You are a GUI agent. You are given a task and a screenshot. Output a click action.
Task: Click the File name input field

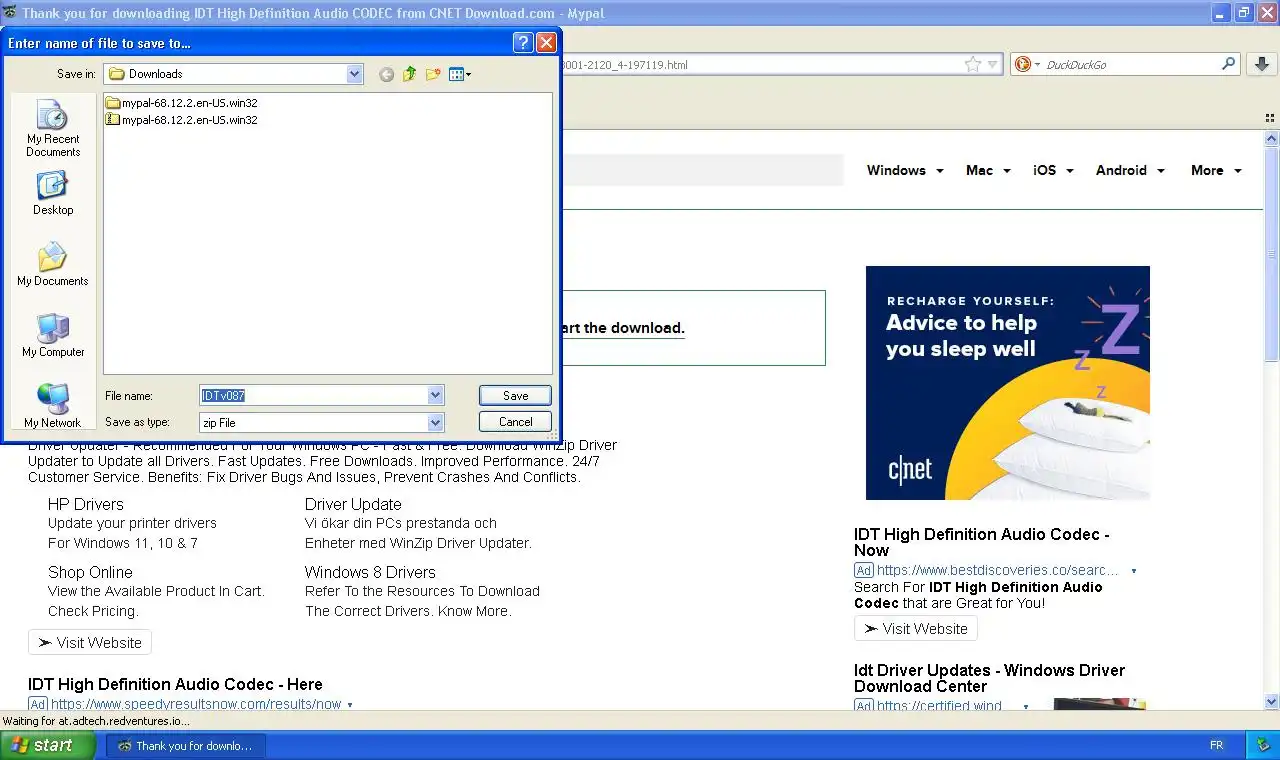[313, 395]
